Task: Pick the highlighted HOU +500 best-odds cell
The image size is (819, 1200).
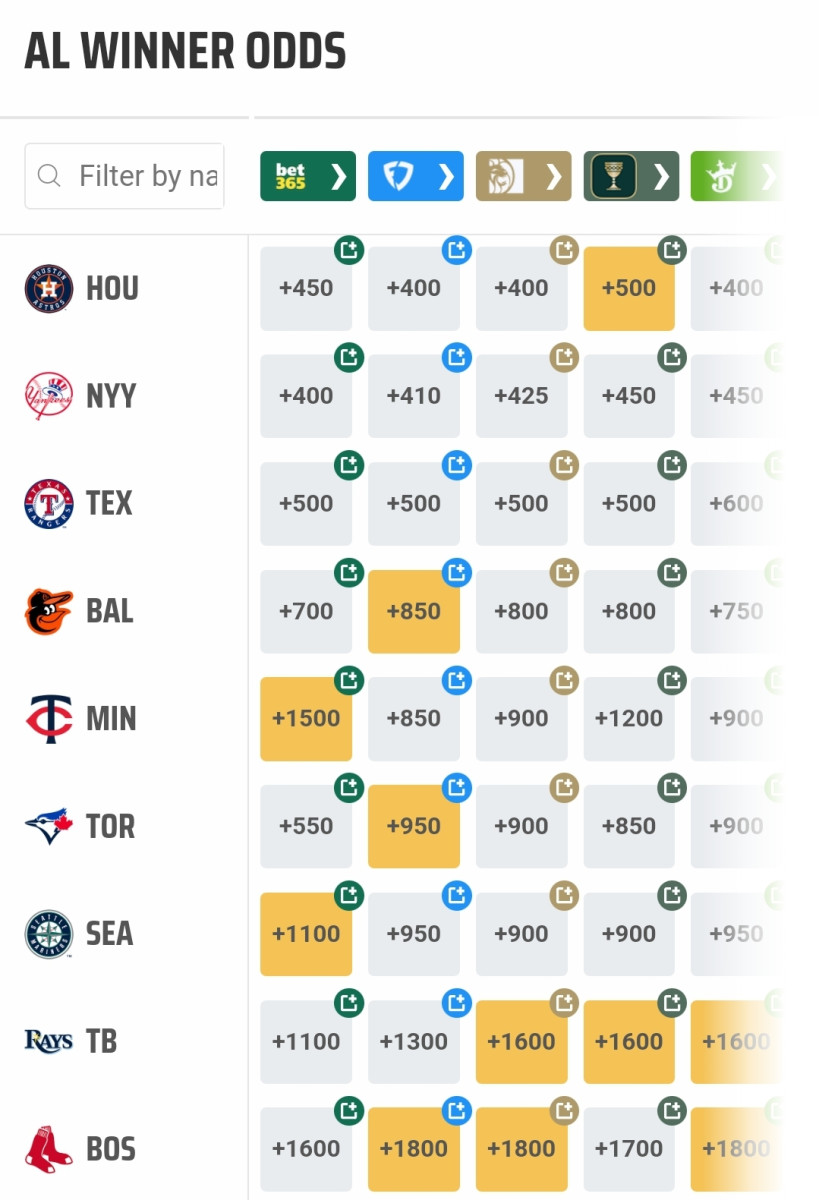Action: coord(628,289)
